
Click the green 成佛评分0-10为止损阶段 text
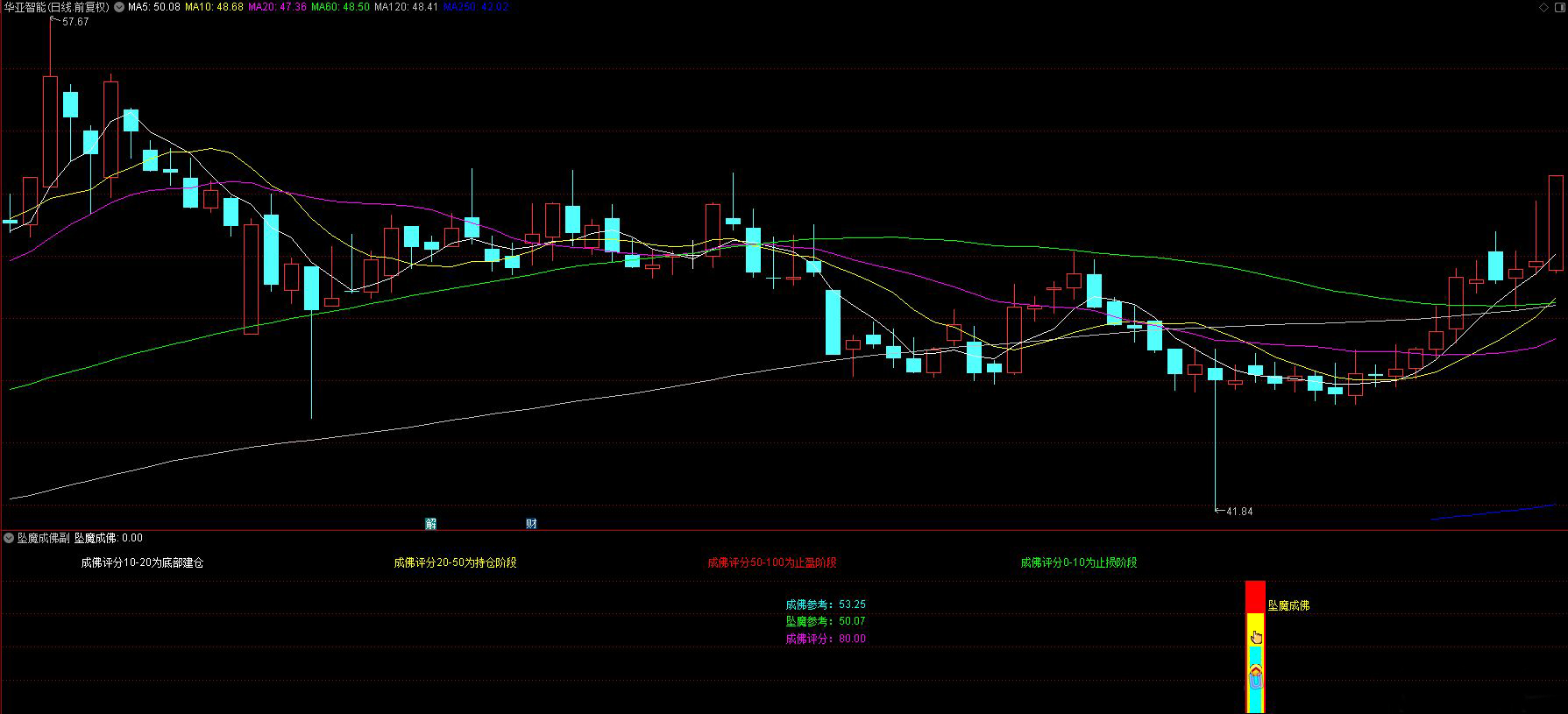coord(1079,562)
